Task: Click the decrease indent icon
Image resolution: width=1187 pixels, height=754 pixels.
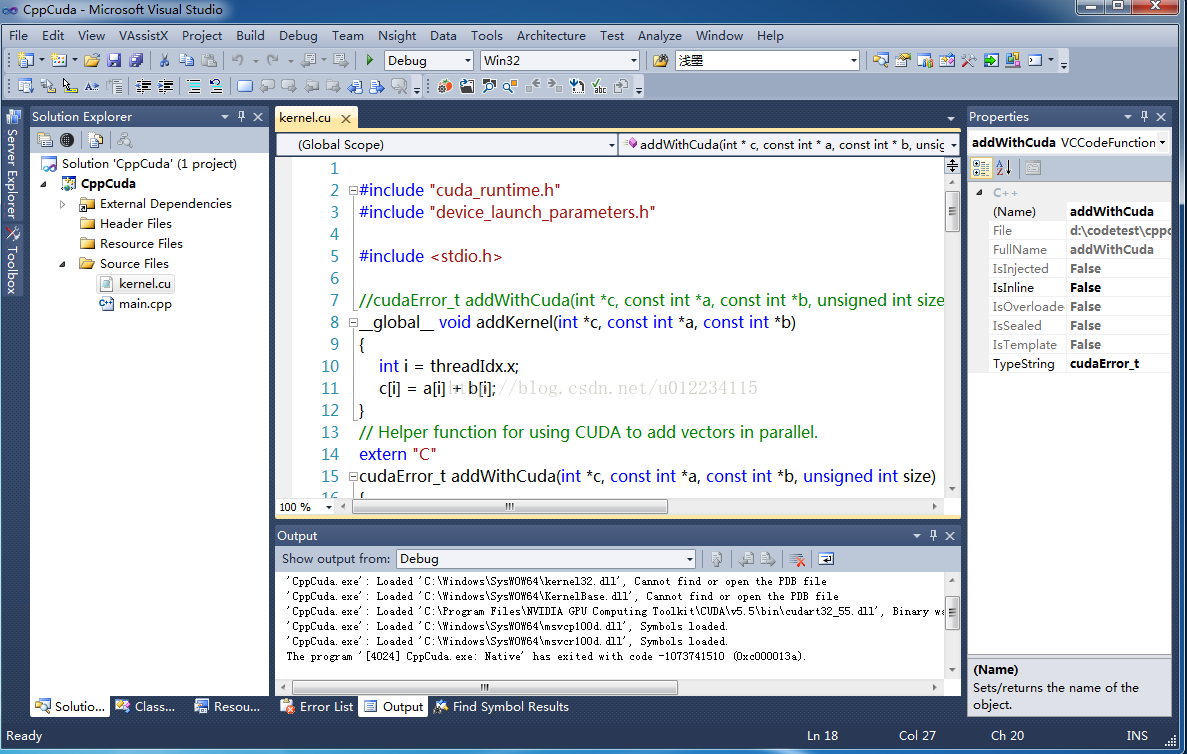Action: coord(143,86)
